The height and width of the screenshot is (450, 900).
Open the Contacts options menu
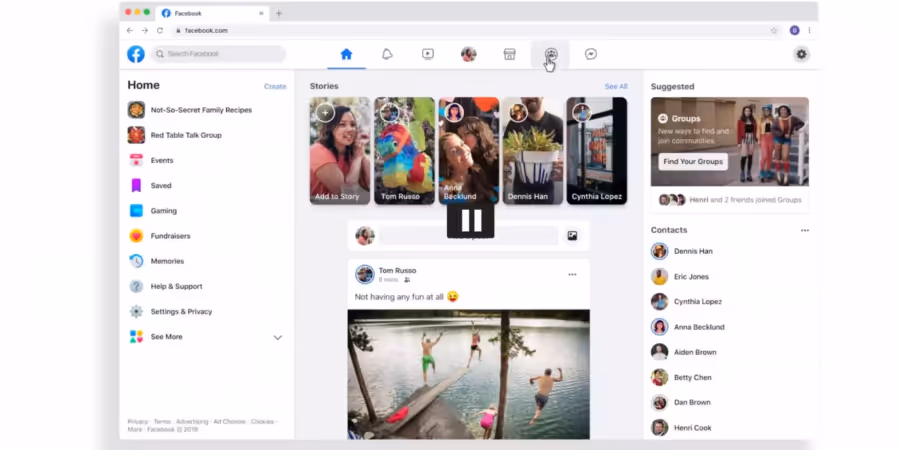805,230
